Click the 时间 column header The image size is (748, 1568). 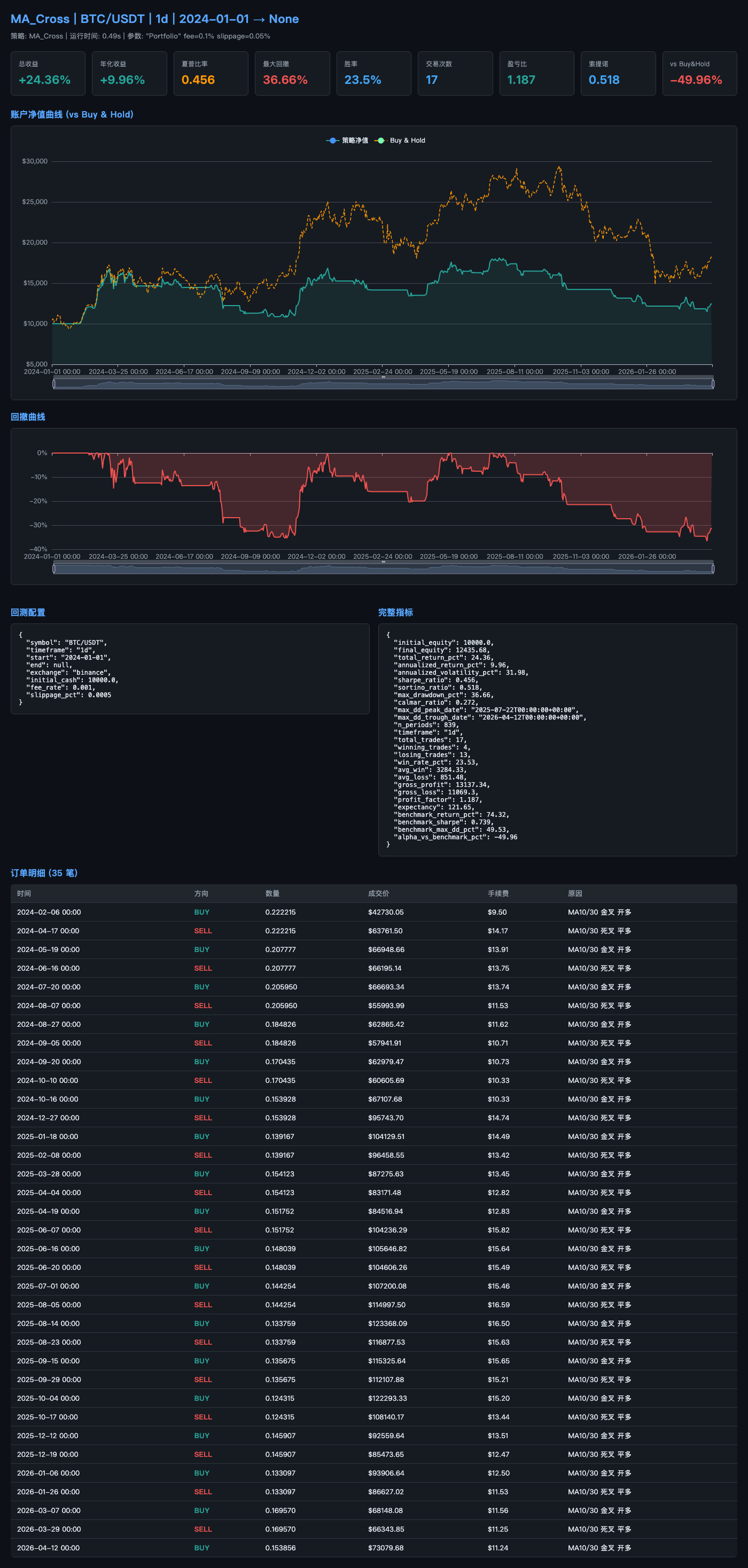(x=24, y=894)
